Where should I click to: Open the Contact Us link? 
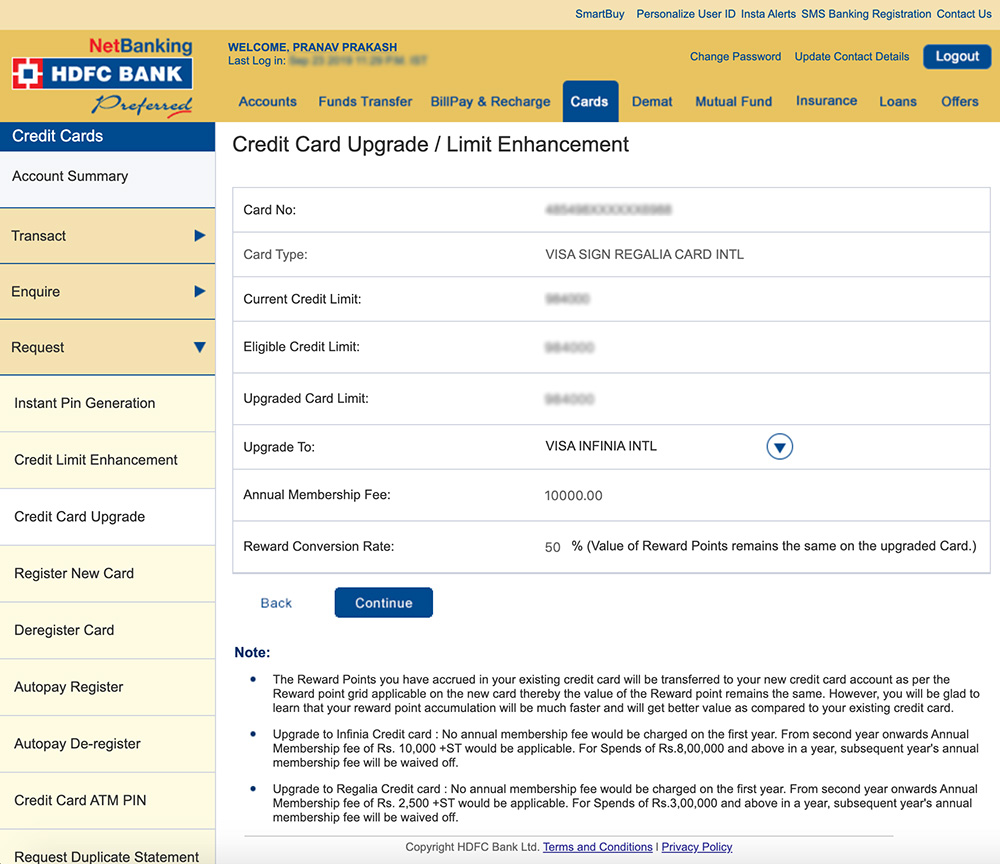[x=964, y=14]
